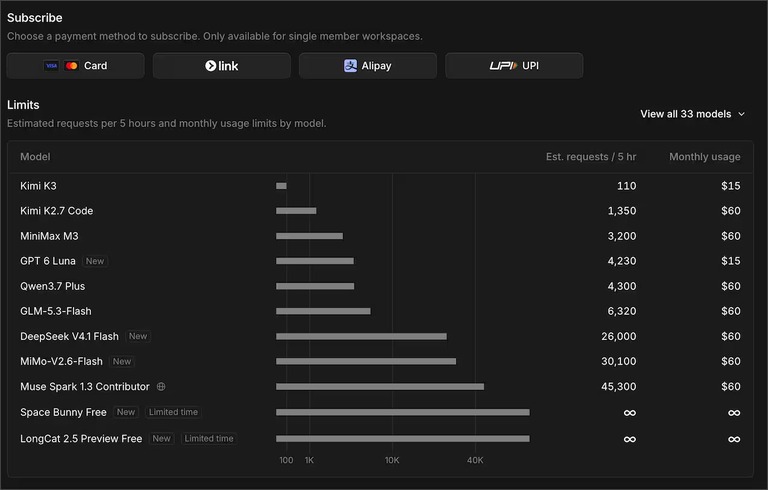This screenshot has width=768, height=490.
Task: Click the infinity monthly usage for LongCat 2.5 Preview
Action: point(734,440)
